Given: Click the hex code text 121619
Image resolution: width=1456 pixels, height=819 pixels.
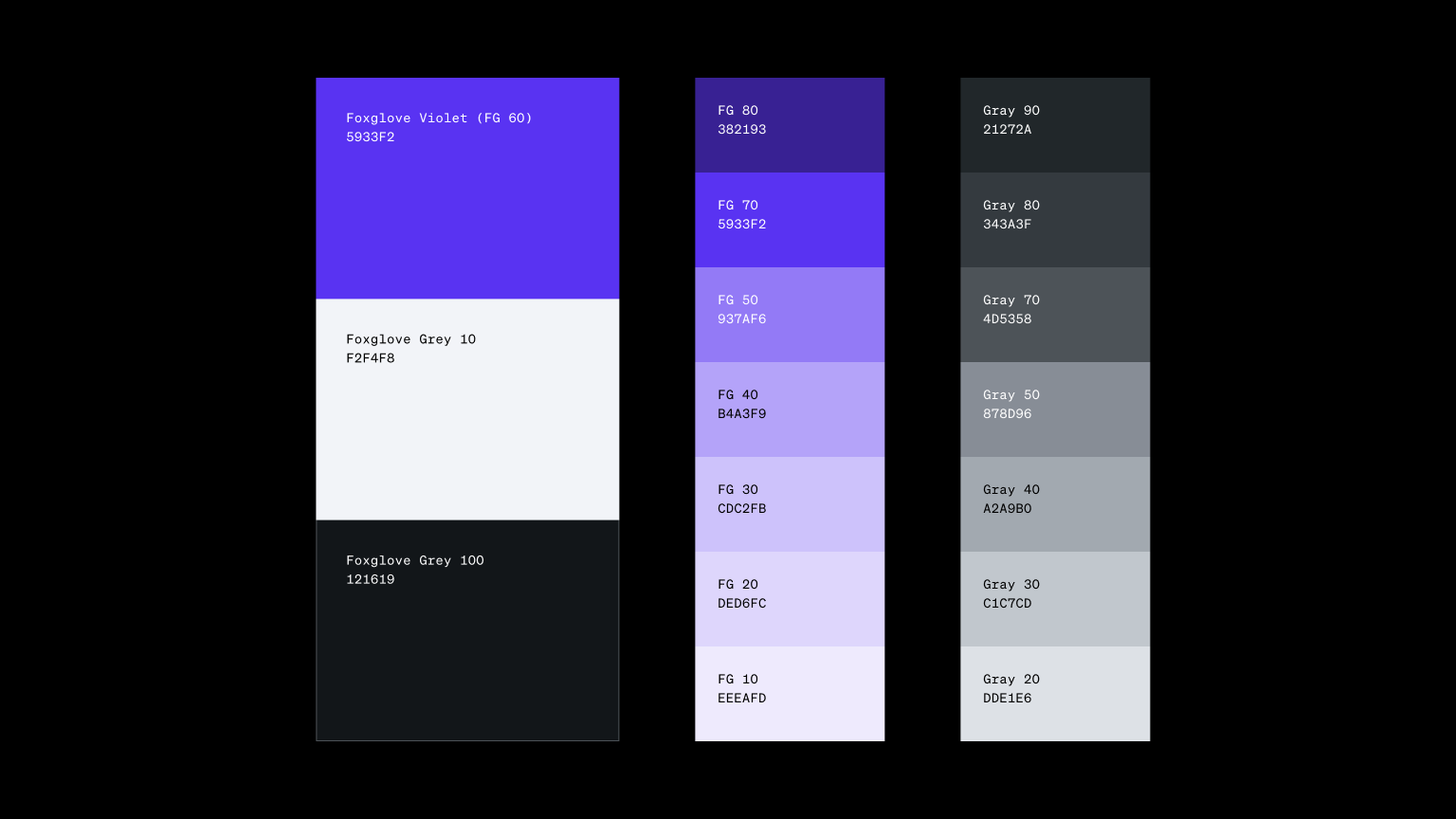Looking at the screenshot, I should tap(371, 579).
